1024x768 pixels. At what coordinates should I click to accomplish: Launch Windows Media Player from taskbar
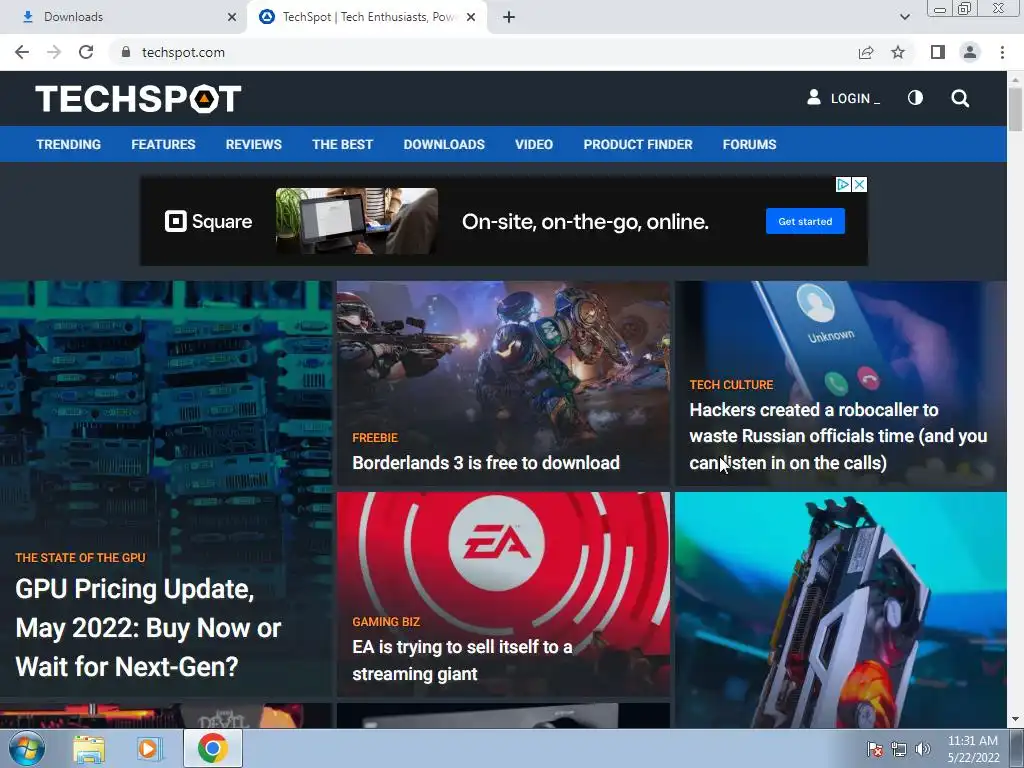click(x=149, y=748)
